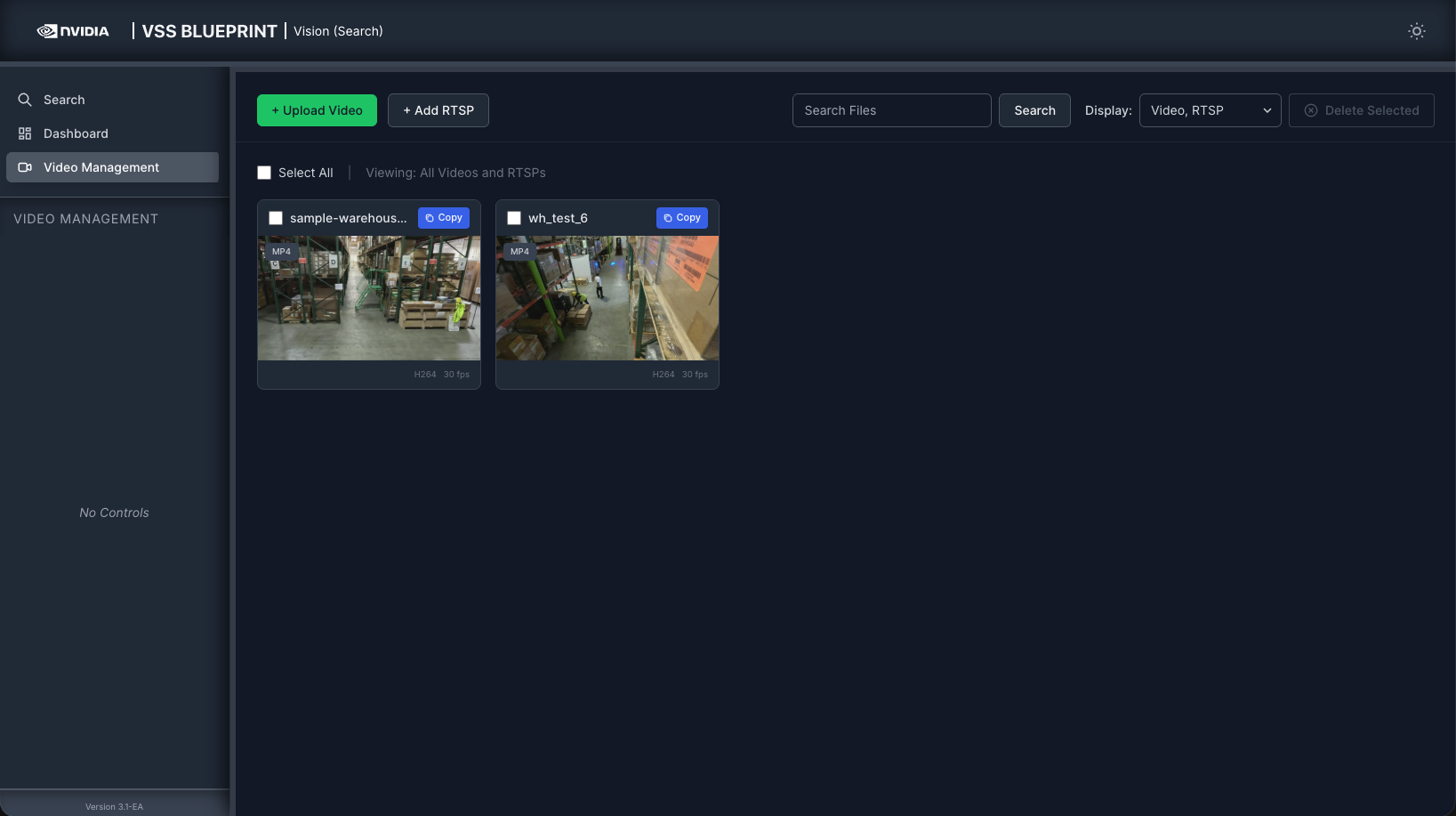Open the Dashboard page from sidebar
Viewport: 1456px width, 816px height.
[76, 133]
